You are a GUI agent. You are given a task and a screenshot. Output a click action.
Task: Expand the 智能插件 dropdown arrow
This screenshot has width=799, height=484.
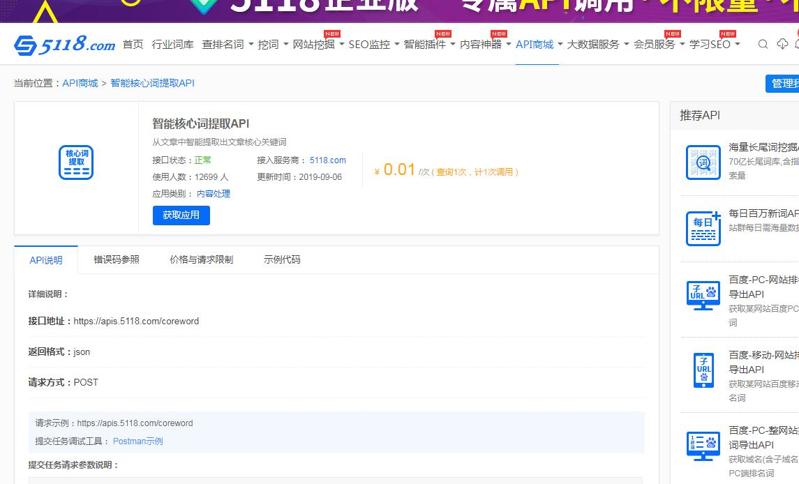pyautogui.click(x=452, y=44)
